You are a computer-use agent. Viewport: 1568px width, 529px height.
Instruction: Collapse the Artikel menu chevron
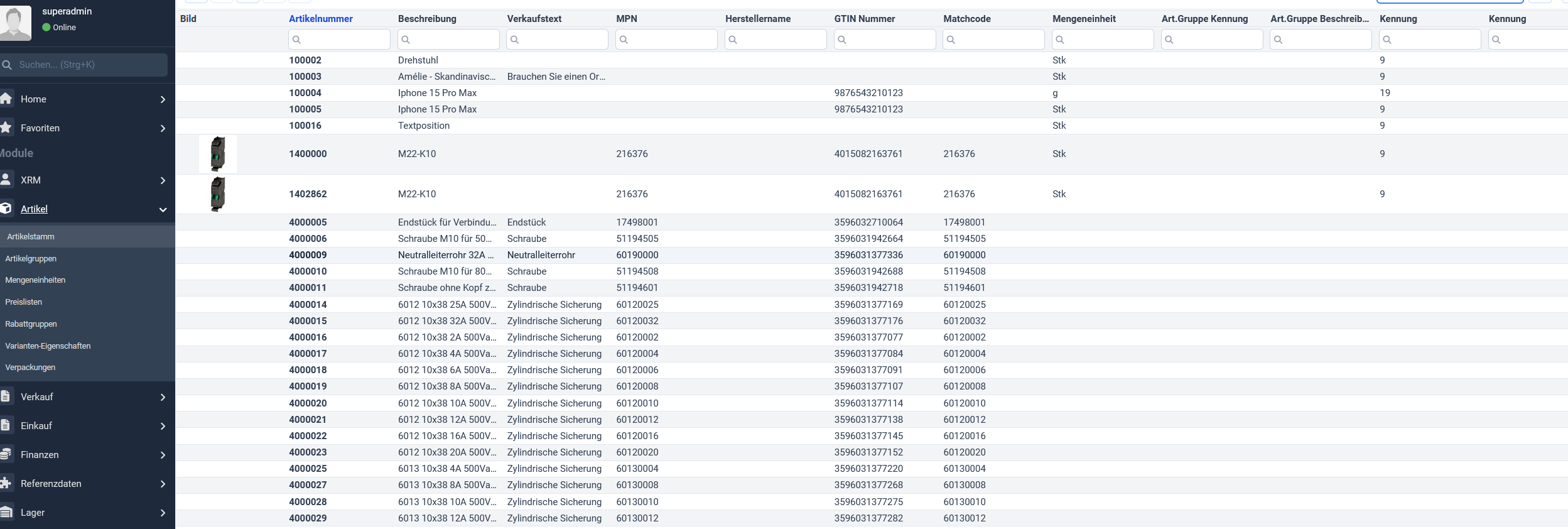(x=163, y=209)
